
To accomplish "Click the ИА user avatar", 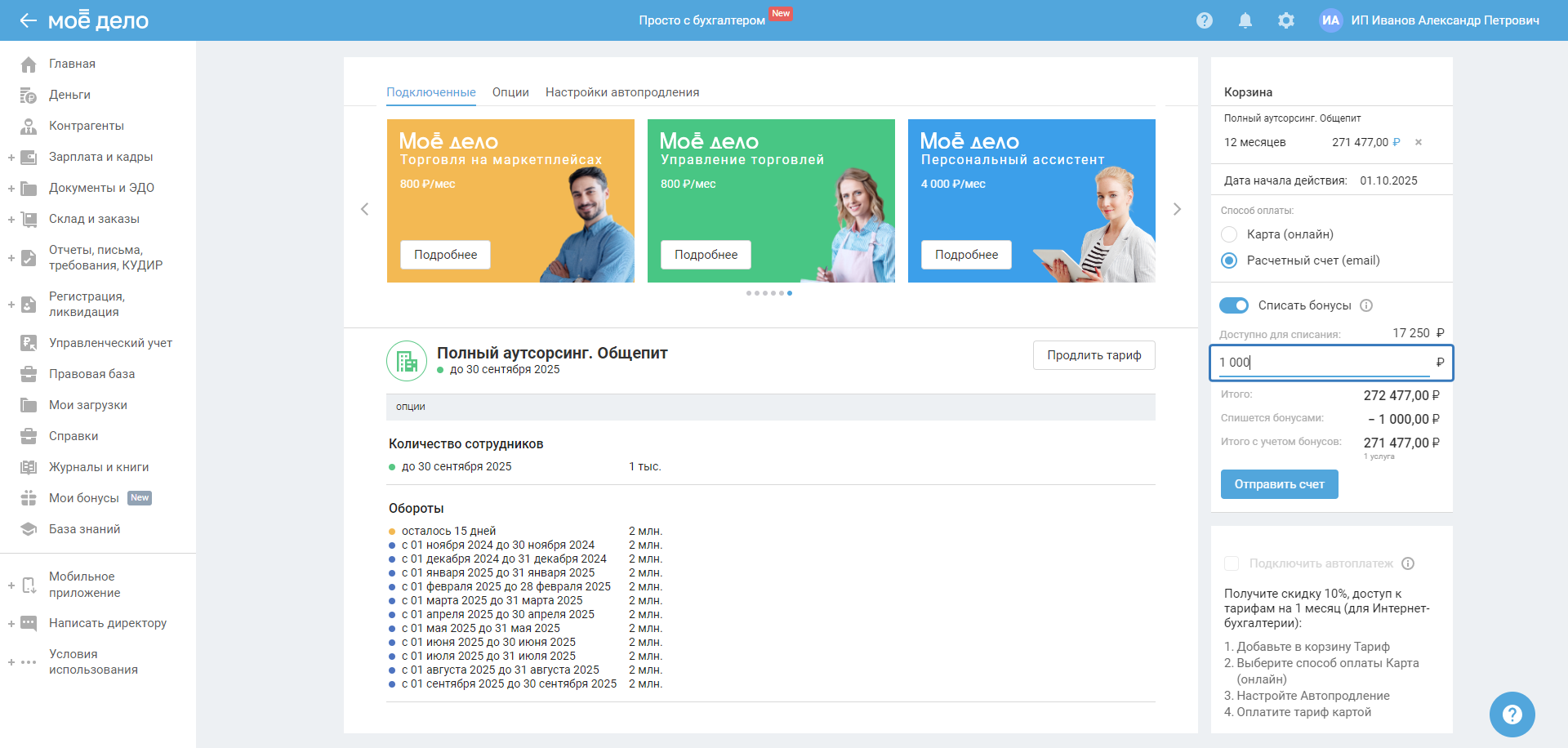I will 1331,20.
